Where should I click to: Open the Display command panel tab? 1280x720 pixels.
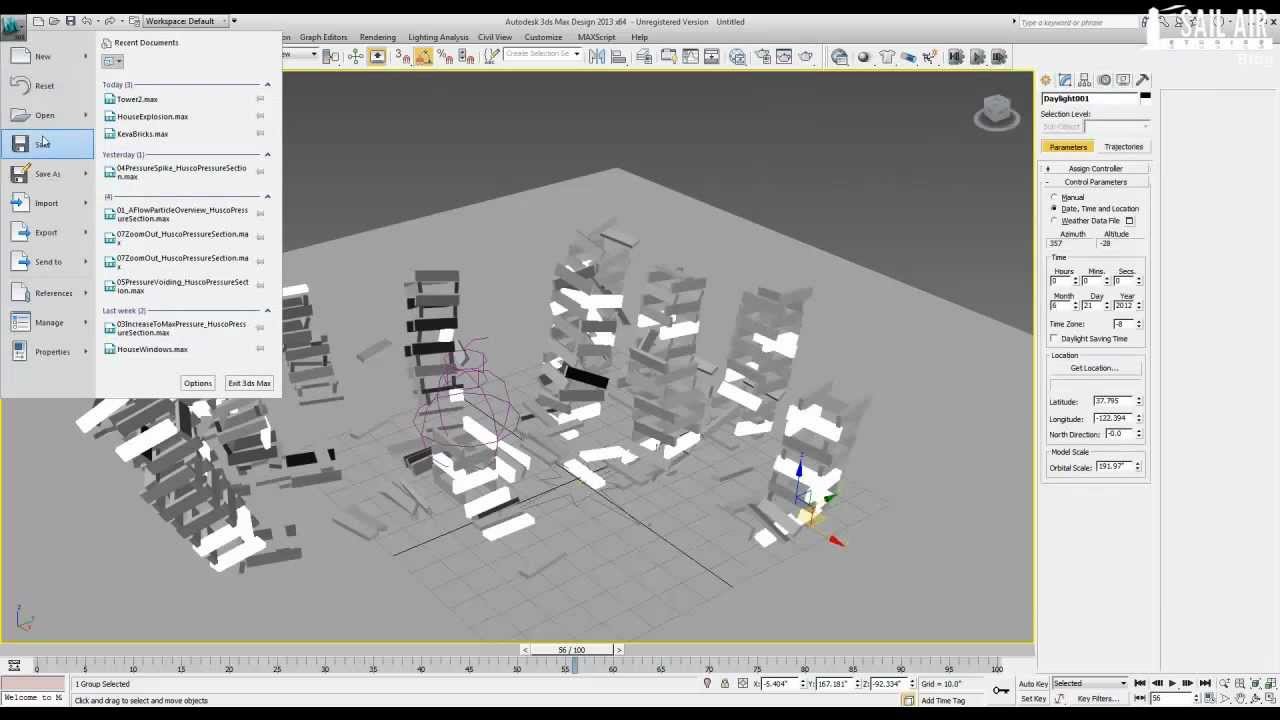point(1124,80)
